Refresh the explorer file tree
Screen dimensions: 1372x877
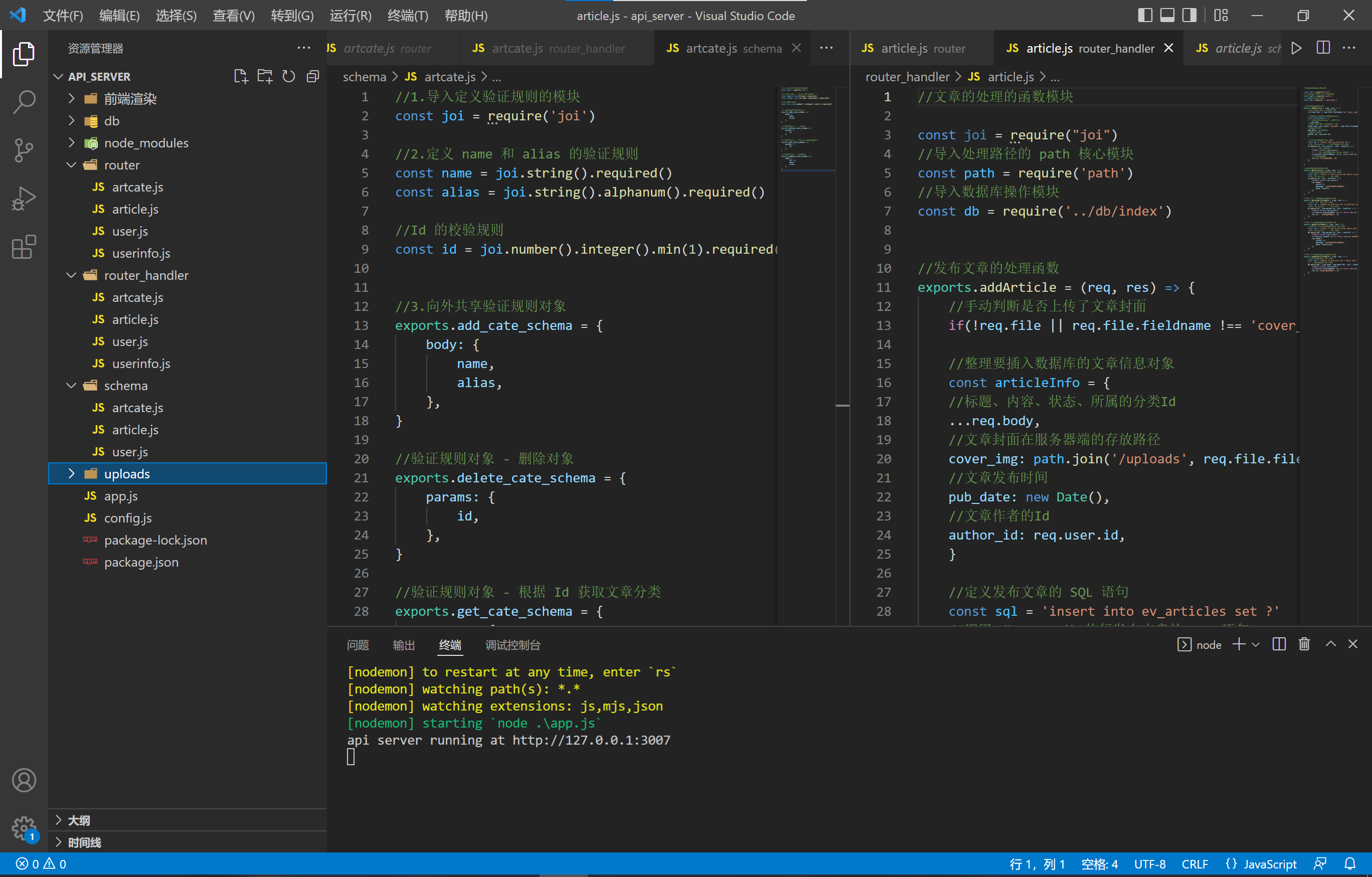[289, 76]
